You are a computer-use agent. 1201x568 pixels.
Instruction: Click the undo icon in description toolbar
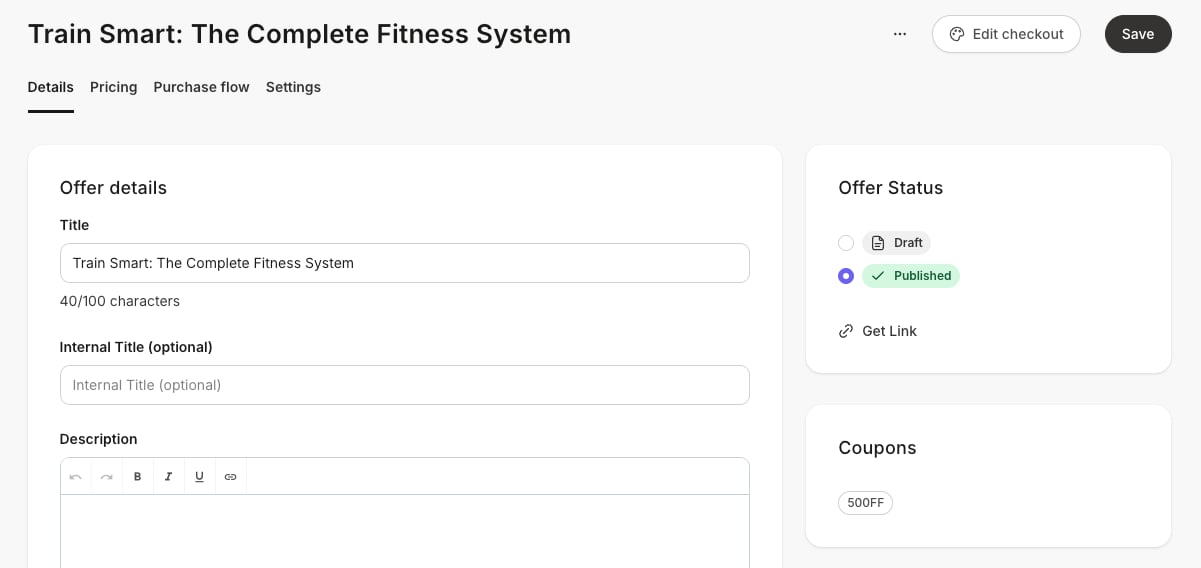coord(76,477)
